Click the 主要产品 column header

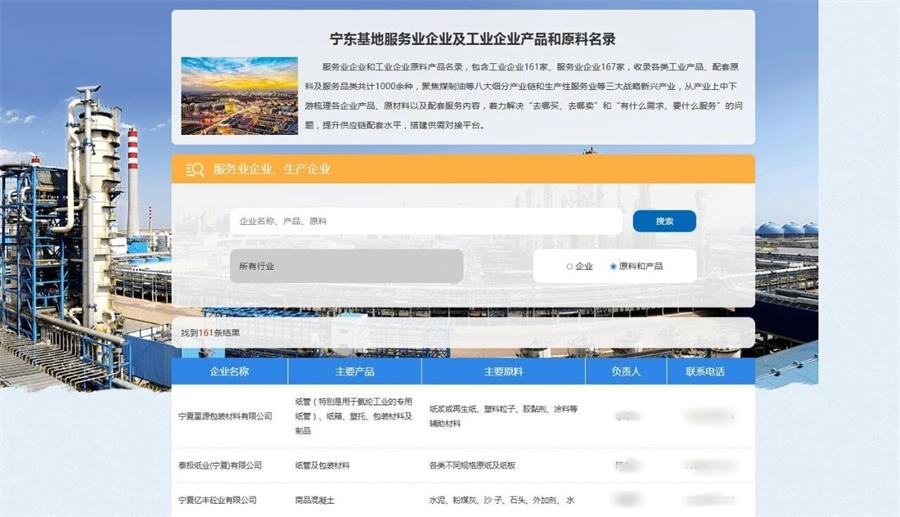[355, 371]
